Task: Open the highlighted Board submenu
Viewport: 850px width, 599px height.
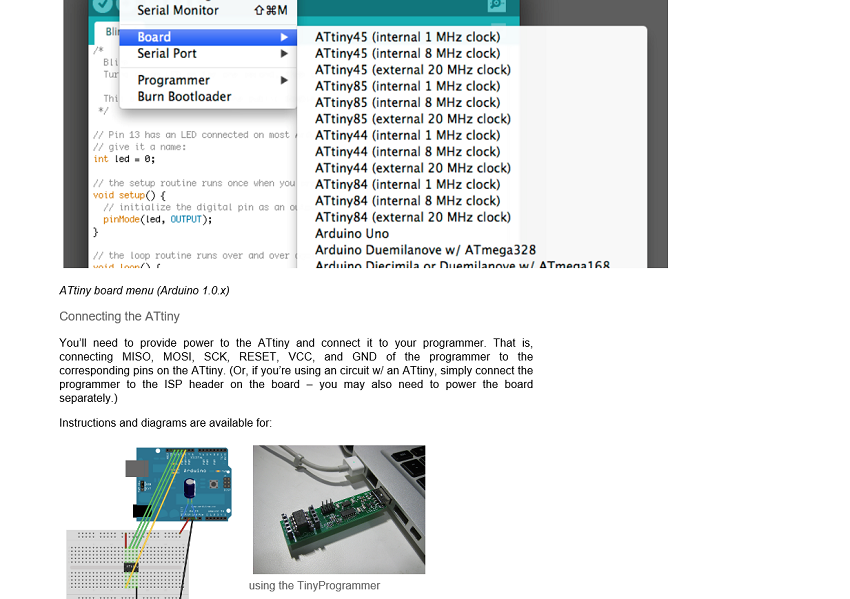Action: tap(208, 37)
